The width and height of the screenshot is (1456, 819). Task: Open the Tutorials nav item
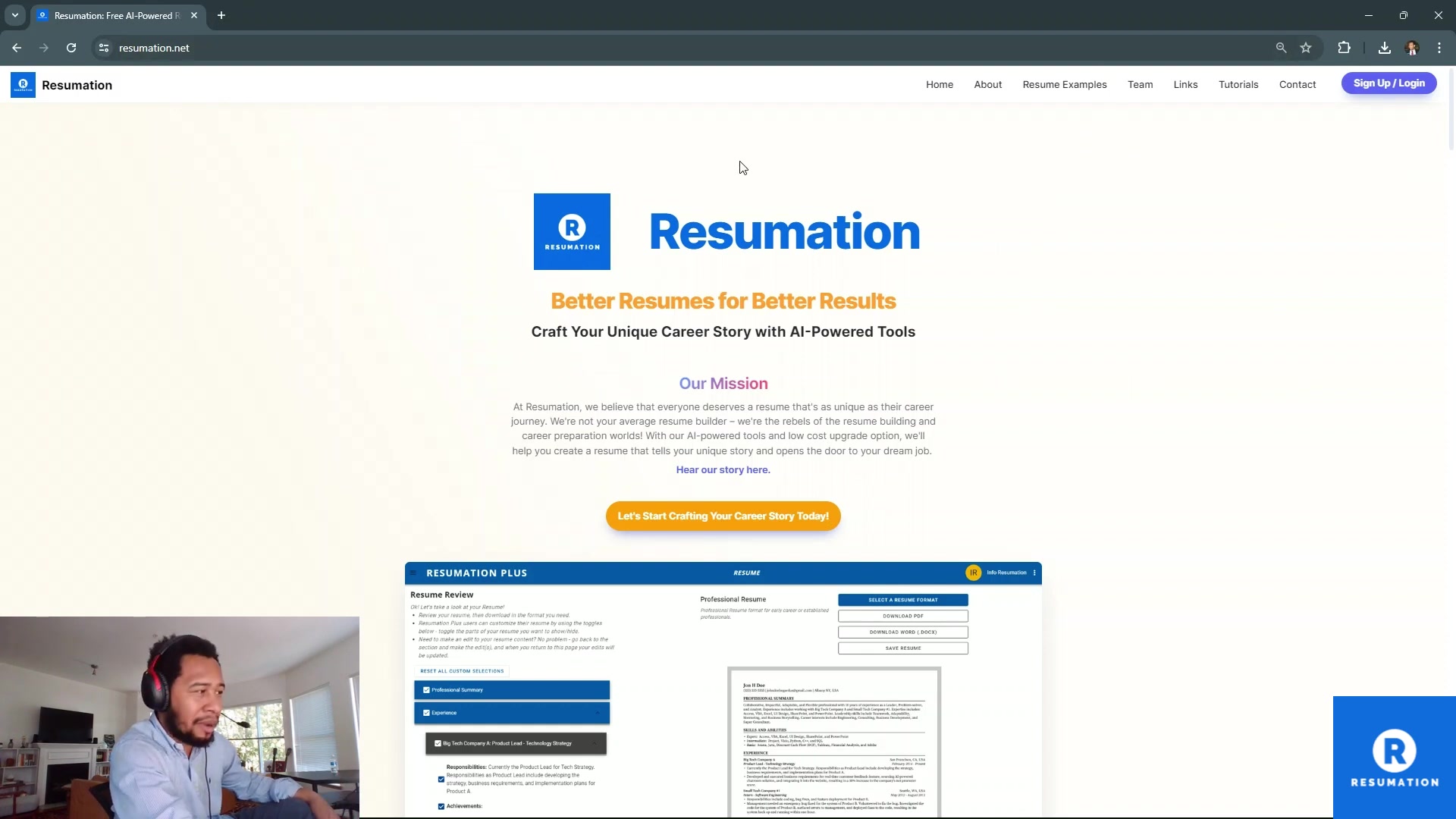tap(1238, 84)
